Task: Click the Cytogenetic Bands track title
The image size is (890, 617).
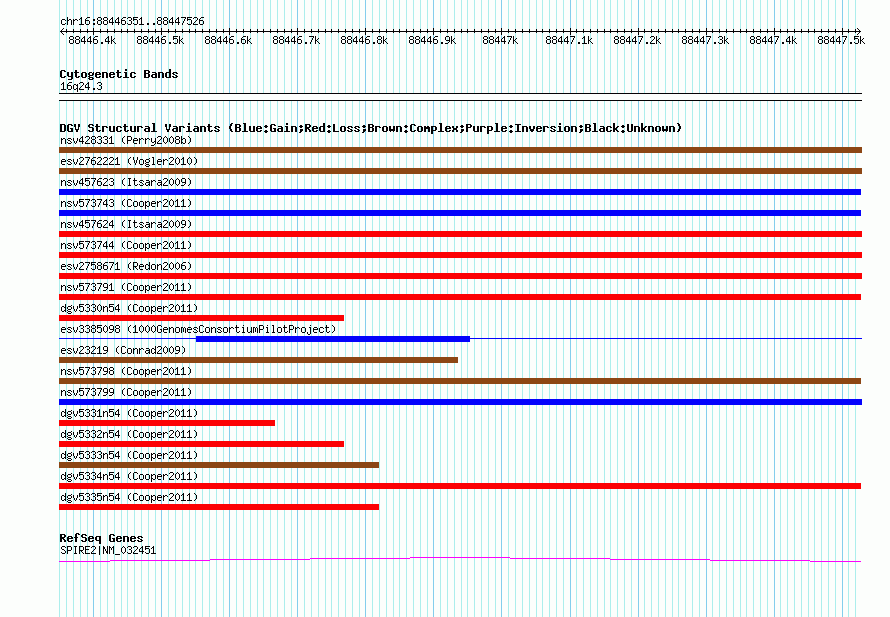Action: [x=119, y=74]
